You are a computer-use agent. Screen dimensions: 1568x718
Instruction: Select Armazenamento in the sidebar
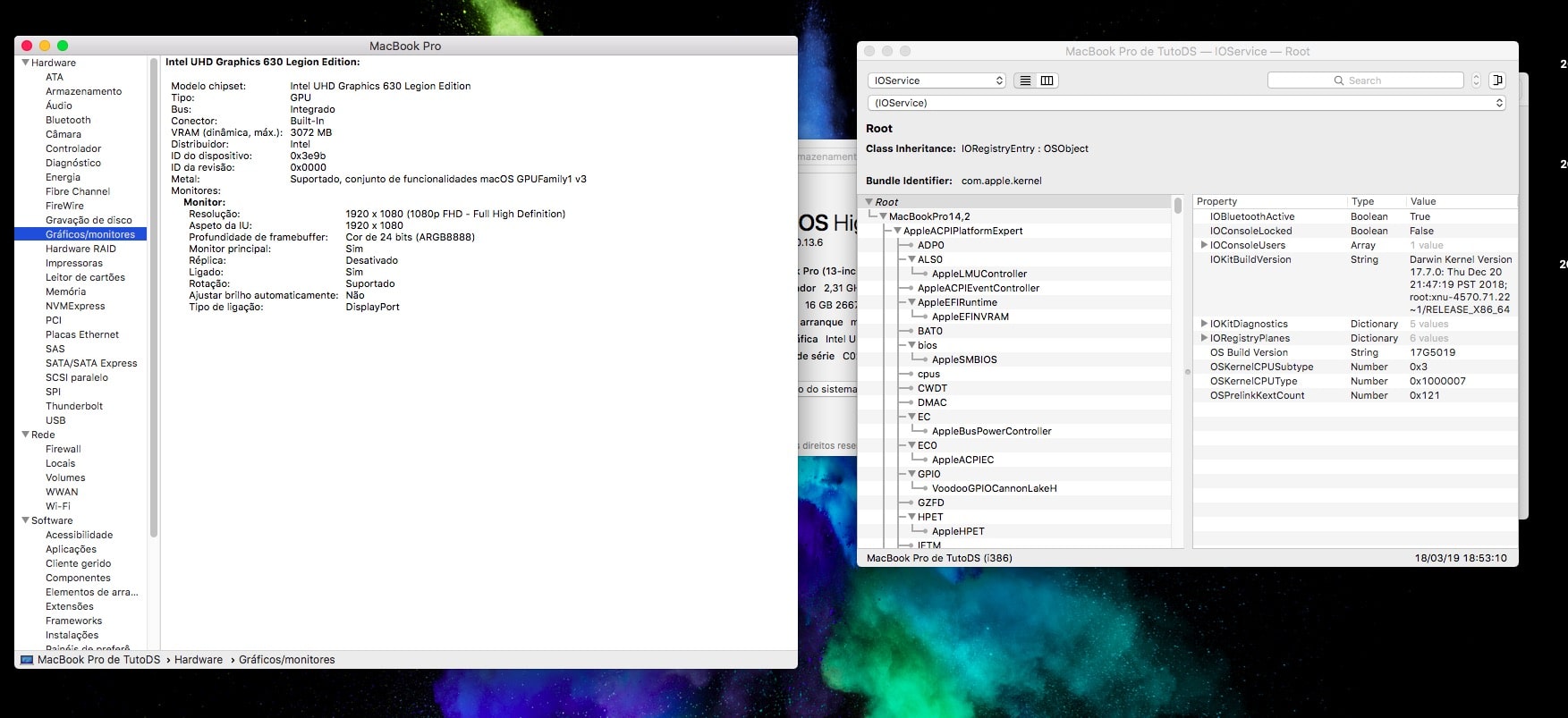83,91
